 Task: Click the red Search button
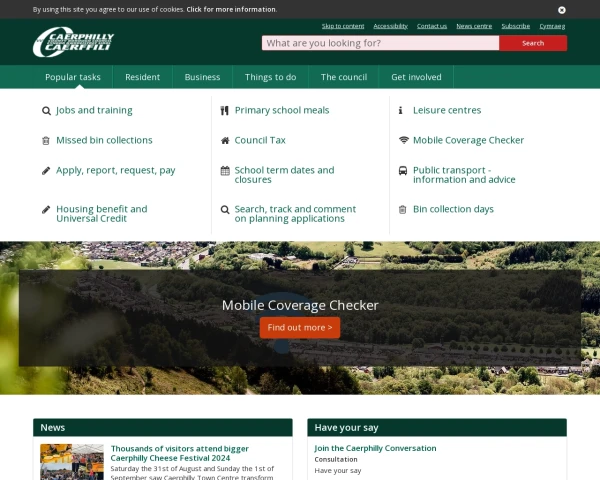[533, 43]
